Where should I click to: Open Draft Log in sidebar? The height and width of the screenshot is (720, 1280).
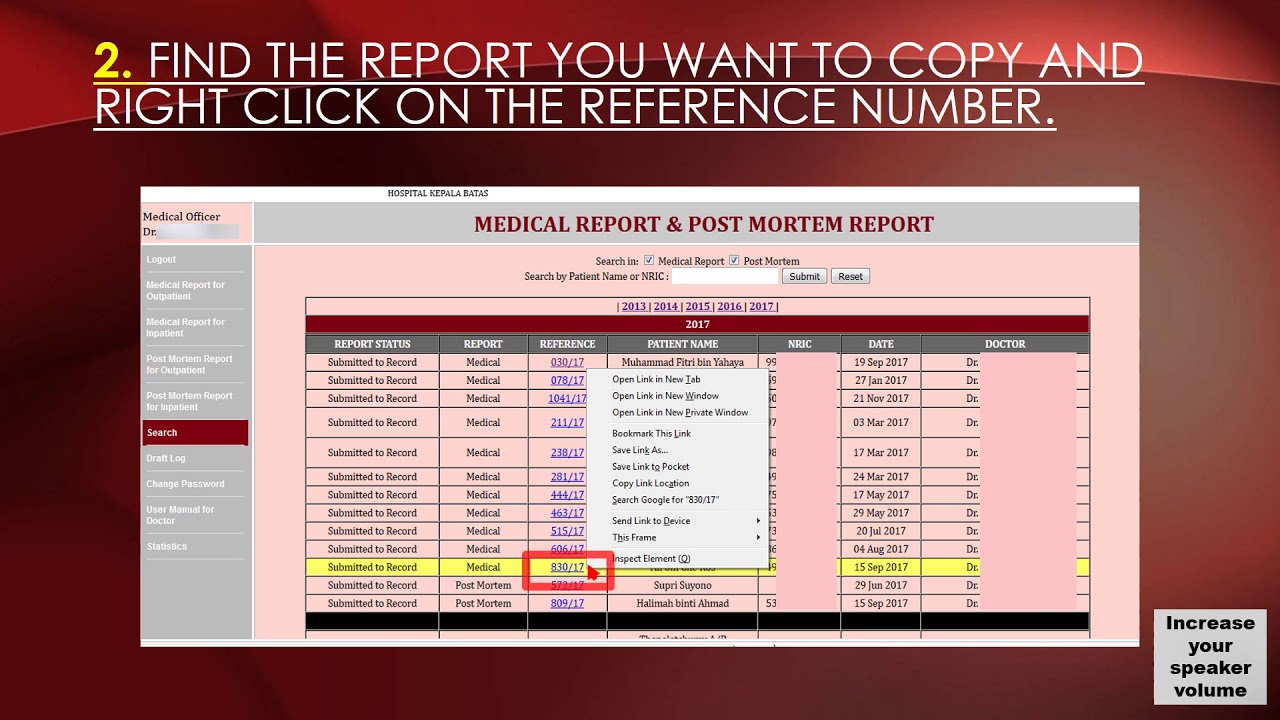[x=166, y=459]
